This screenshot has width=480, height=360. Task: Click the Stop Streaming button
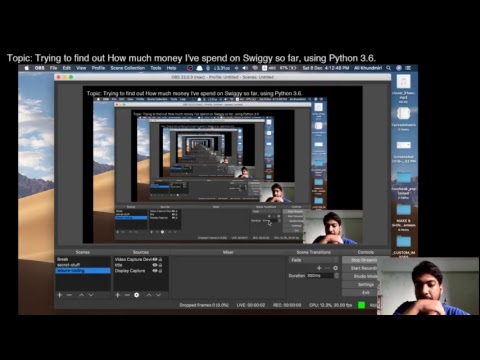pyautogui.click(x=360, y=260)
